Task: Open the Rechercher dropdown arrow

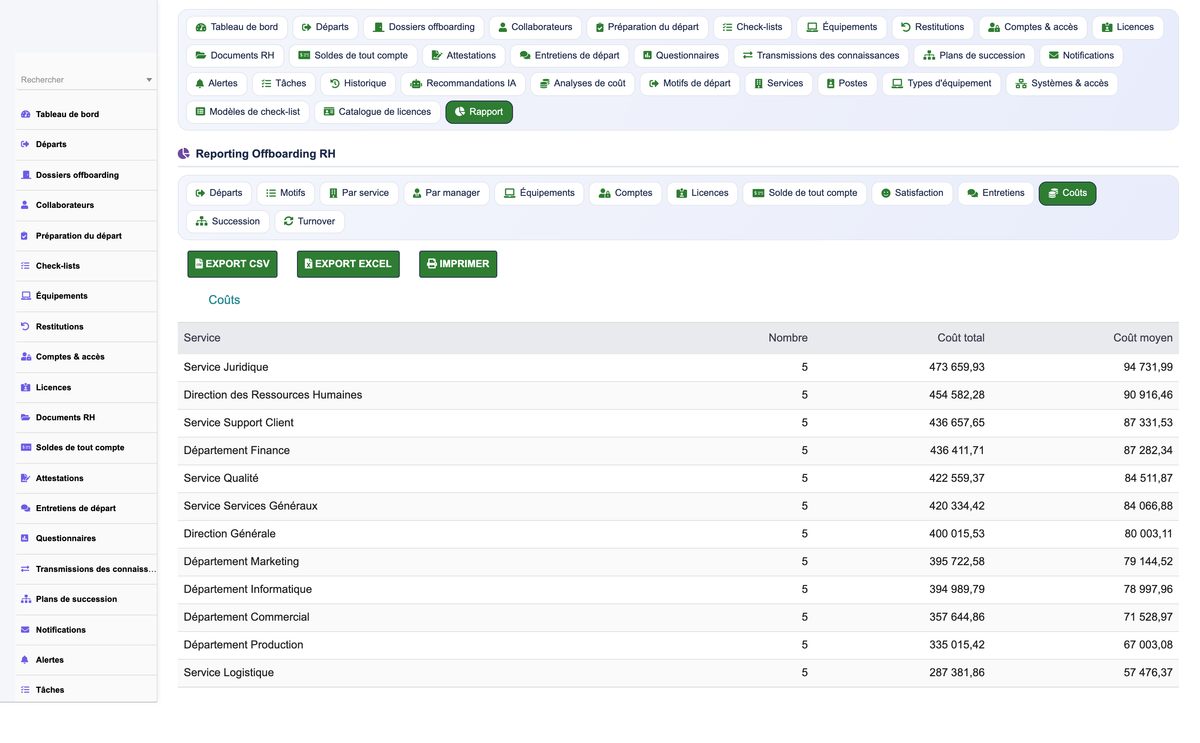Action: click(x=149, y=80)
